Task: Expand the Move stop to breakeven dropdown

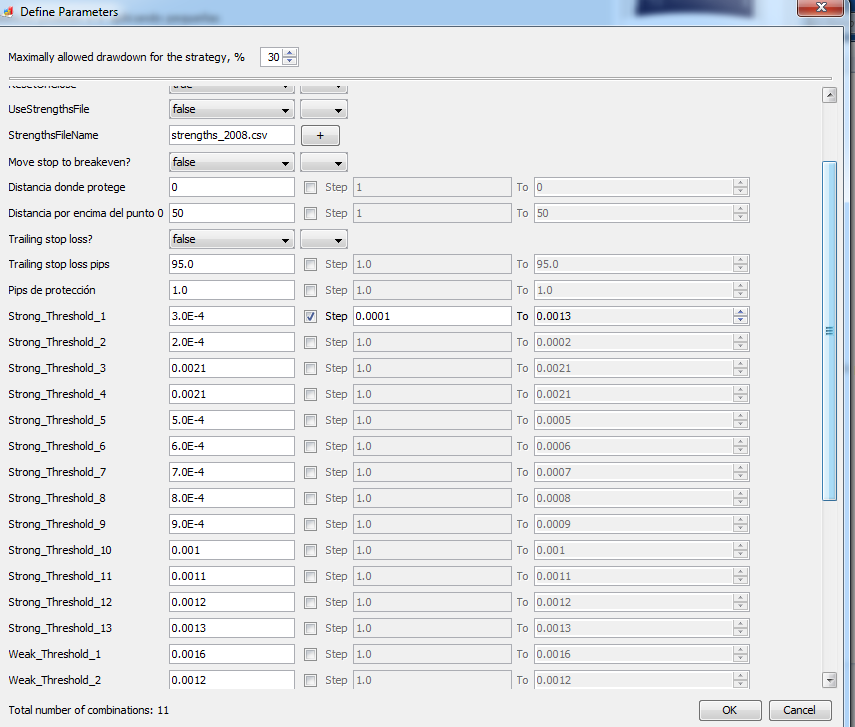Action: coord(232,161)
